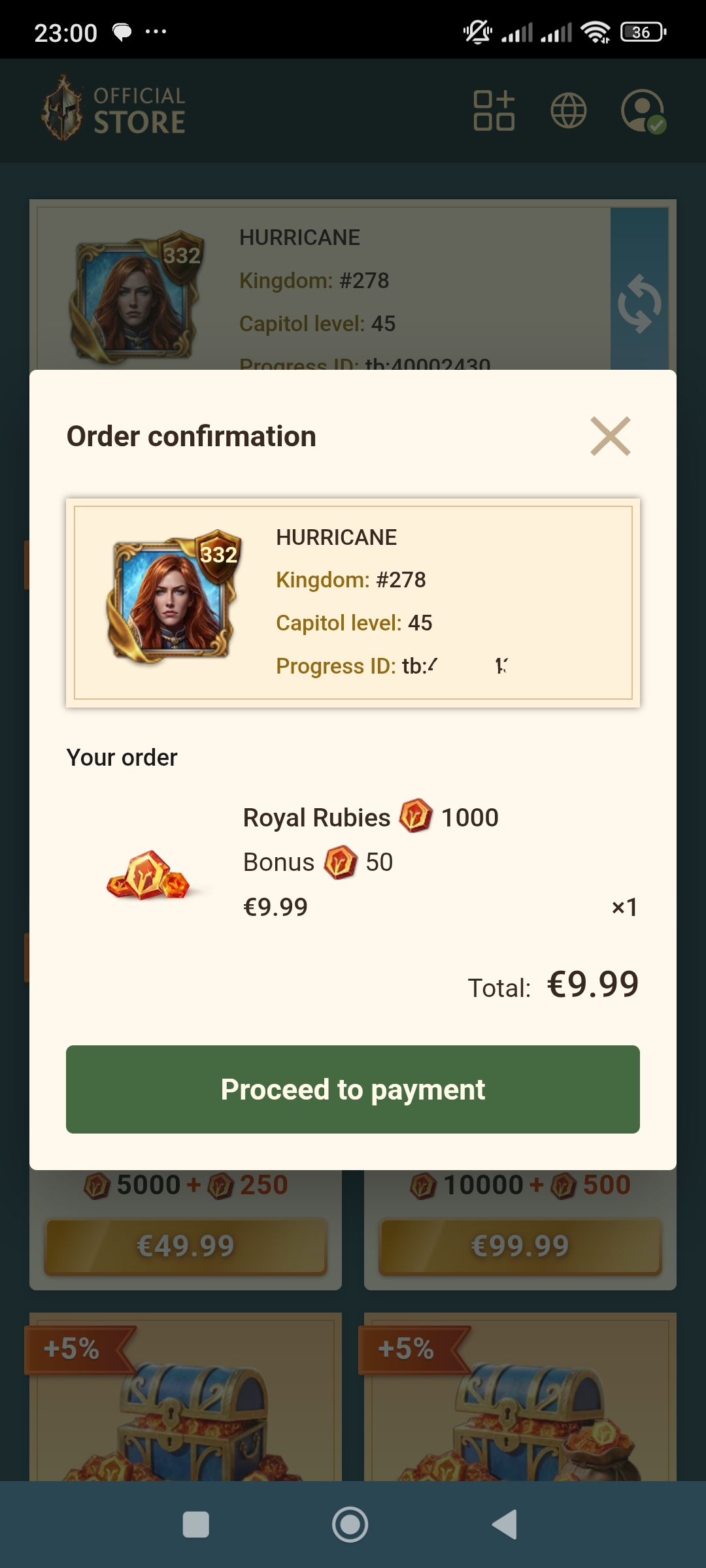Open left treasure chest +5% offer
This screenshot has width=706, height=1568.
[186, 1397]
